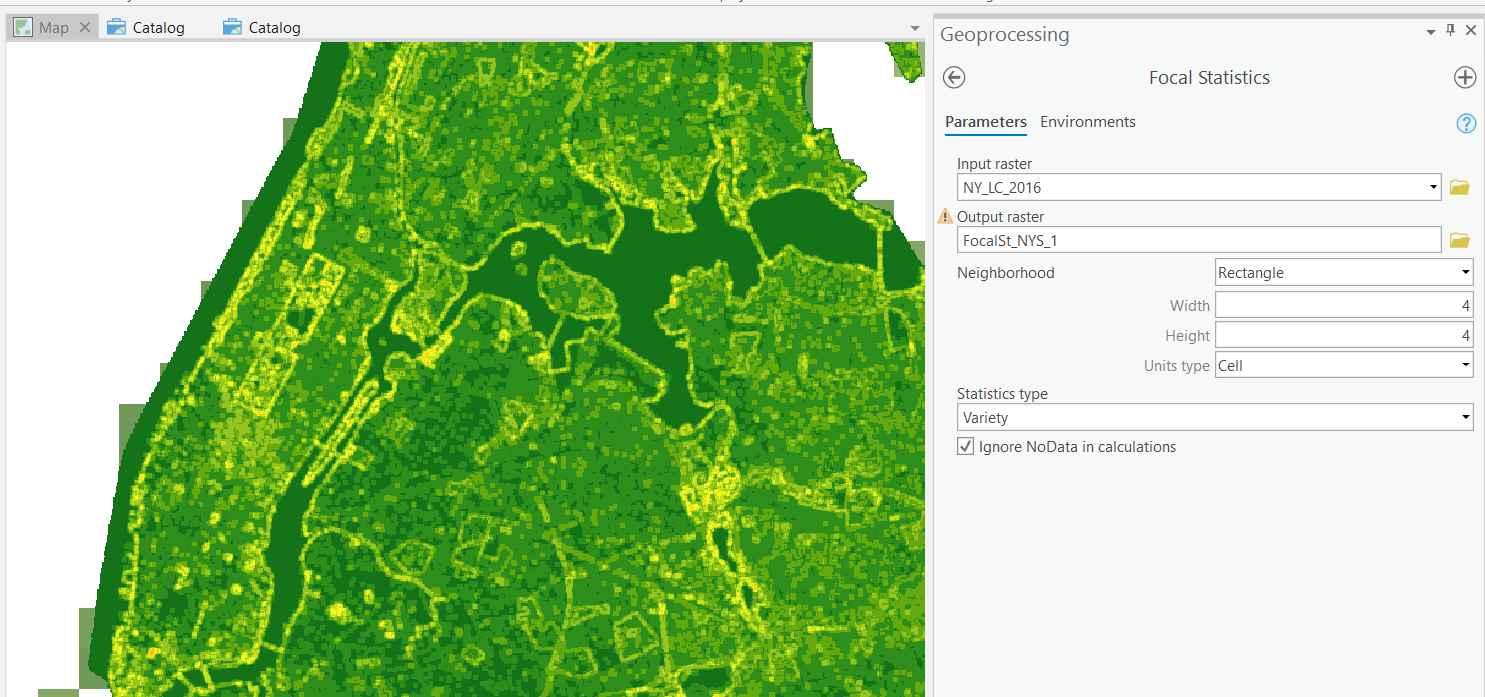Open Geoprocessing pane options menu arrow
Screen dimensions: 1485x697
[x=1430, y=32]
